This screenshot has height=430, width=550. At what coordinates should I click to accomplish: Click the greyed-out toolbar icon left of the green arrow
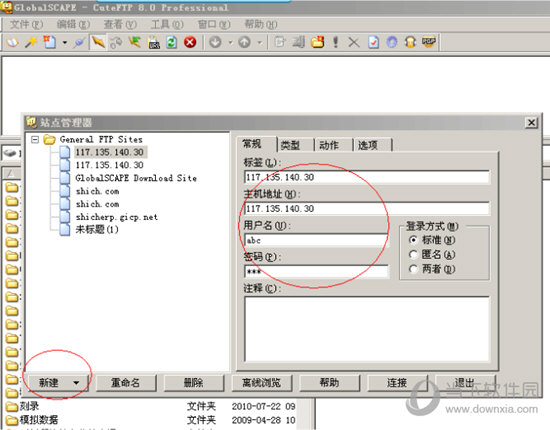click(x=116, y=43)
